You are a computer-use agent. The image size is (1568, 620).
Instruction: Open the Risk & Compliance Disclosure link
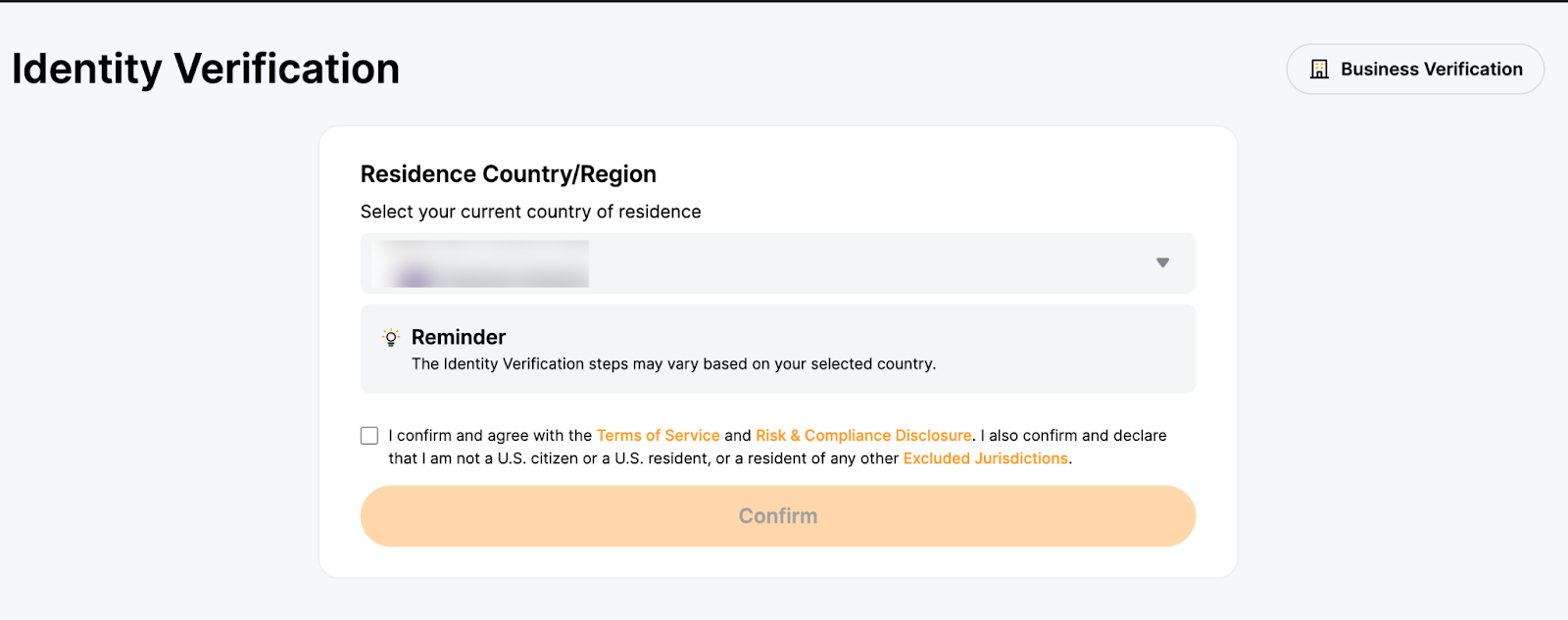coord(863,436)
